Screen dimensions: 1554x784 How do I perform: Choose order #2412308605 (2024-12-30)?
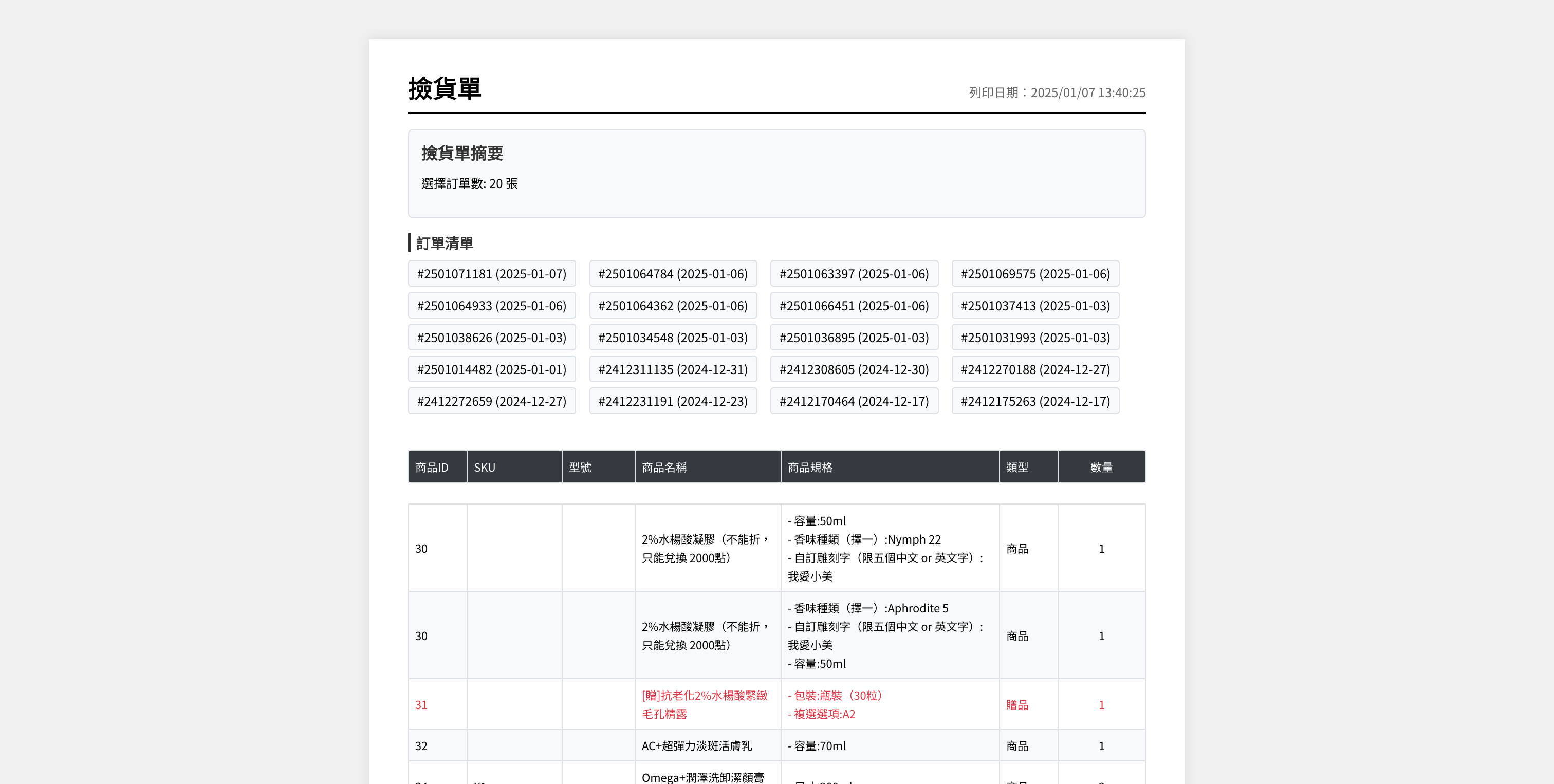point(854,369)
